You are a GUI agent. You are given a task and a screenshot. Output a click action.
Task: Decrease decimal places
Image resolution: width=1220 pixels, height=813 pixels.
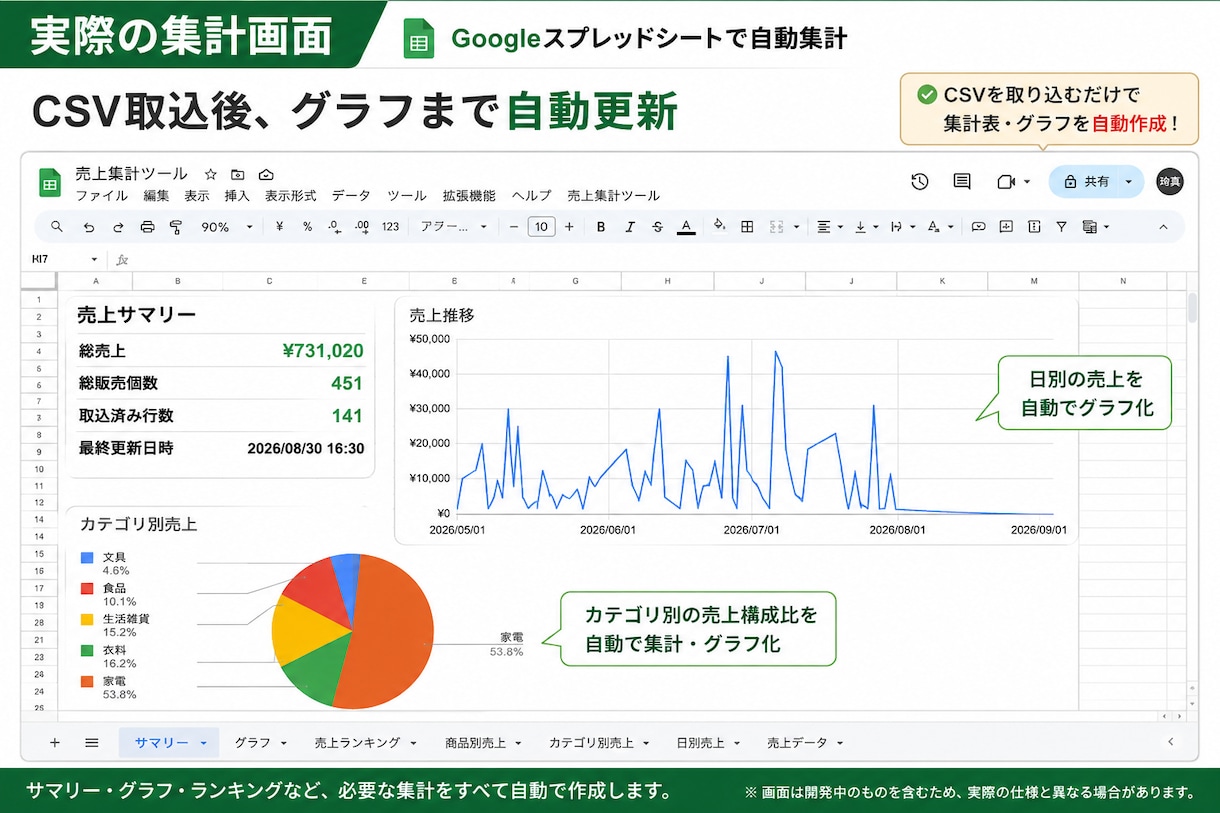pyautogui.click(x=335, y=227)
